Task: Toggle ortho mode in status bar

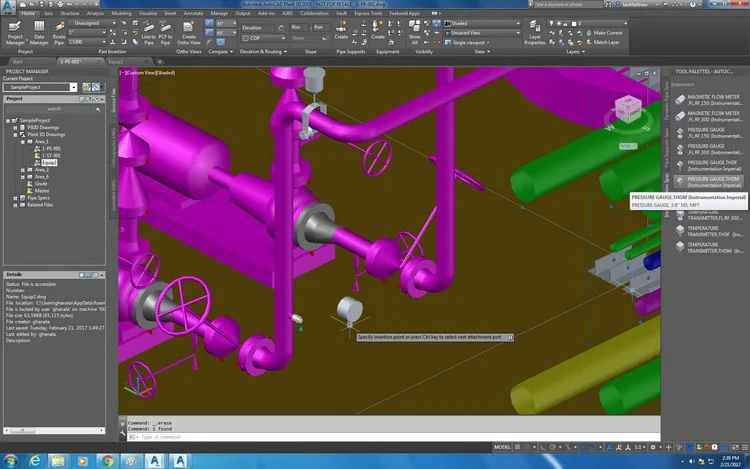Action: 543,447
